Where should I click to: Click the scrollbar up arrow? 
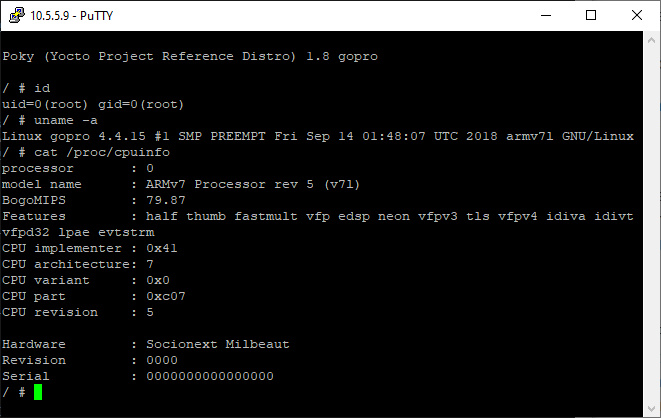651,40
